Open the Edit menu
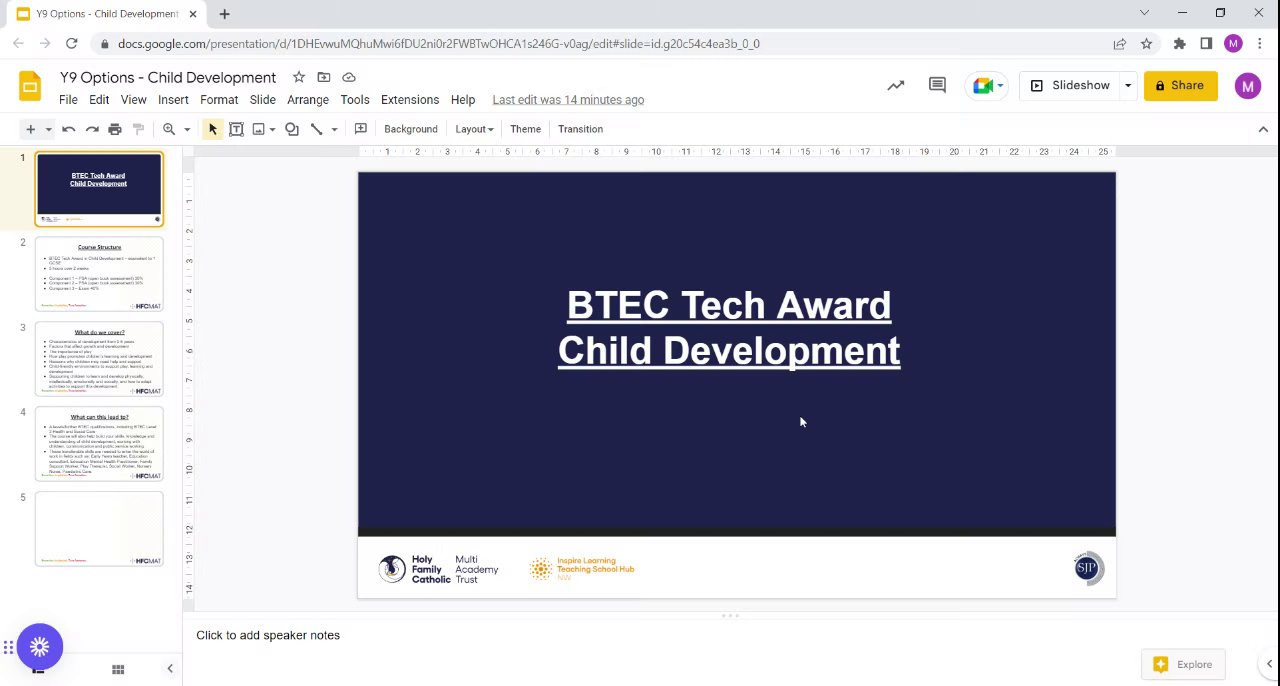The height and width of the screenshot is (686, 1280). (x=99, y=100)
